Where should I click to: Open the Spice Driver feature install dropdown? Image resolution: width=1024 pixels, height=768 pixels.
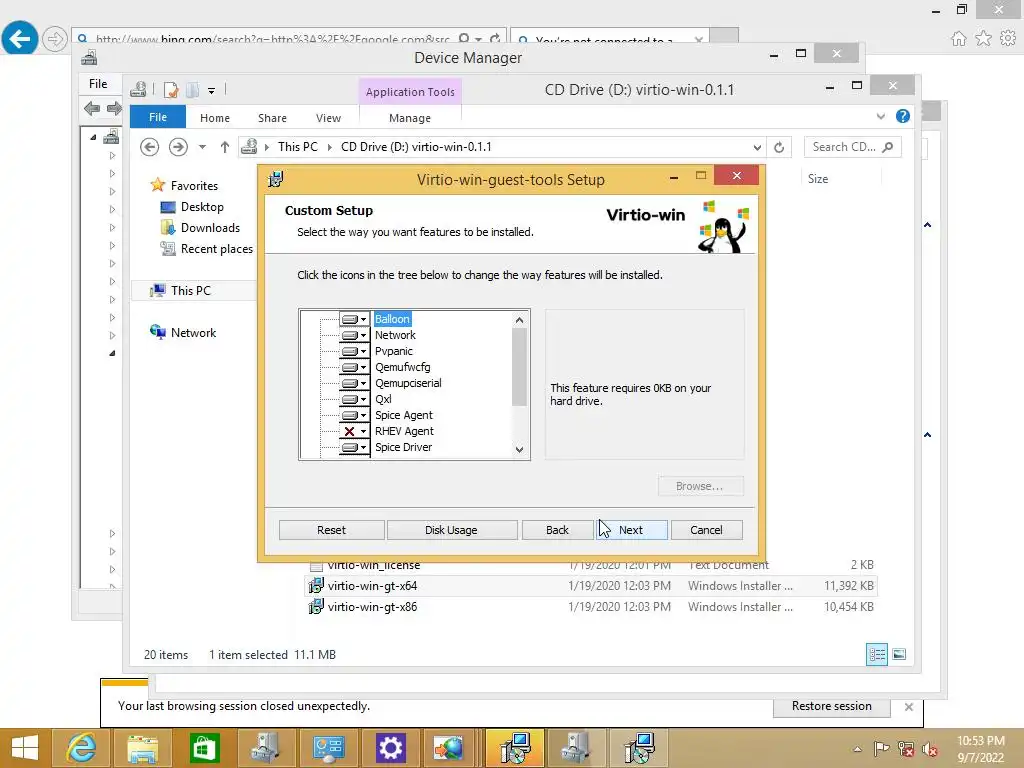click(x=354, y=447)
